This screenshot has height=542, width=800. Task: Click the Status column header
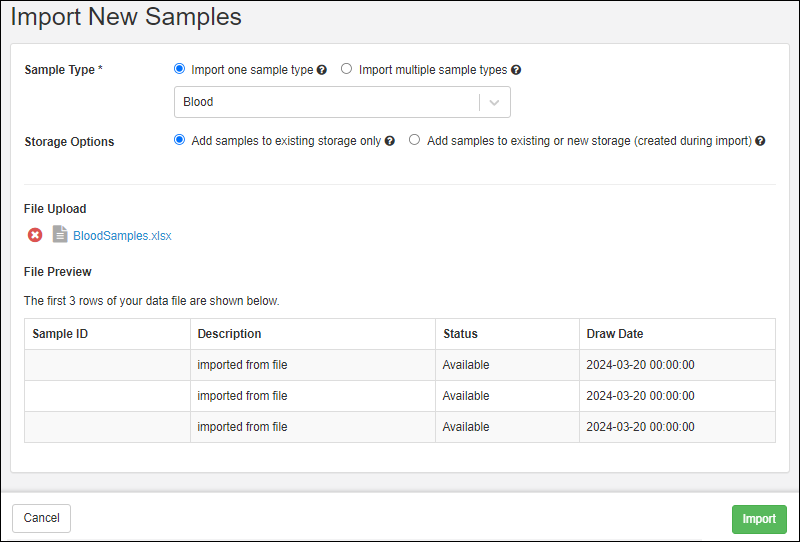coord(460,334)
